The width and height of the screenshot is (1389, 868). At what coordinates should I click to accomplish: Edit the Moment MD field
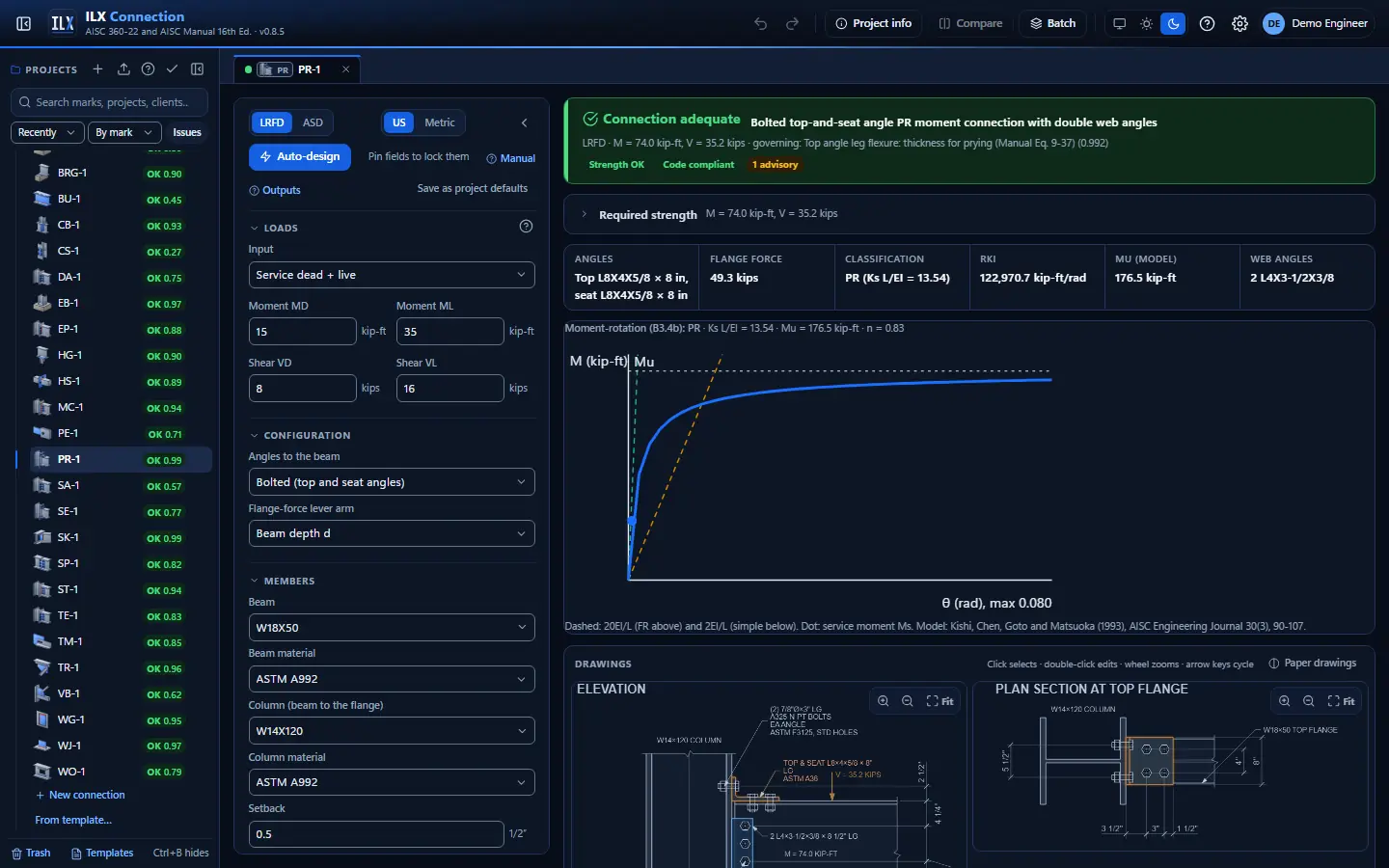coord(303,331)
